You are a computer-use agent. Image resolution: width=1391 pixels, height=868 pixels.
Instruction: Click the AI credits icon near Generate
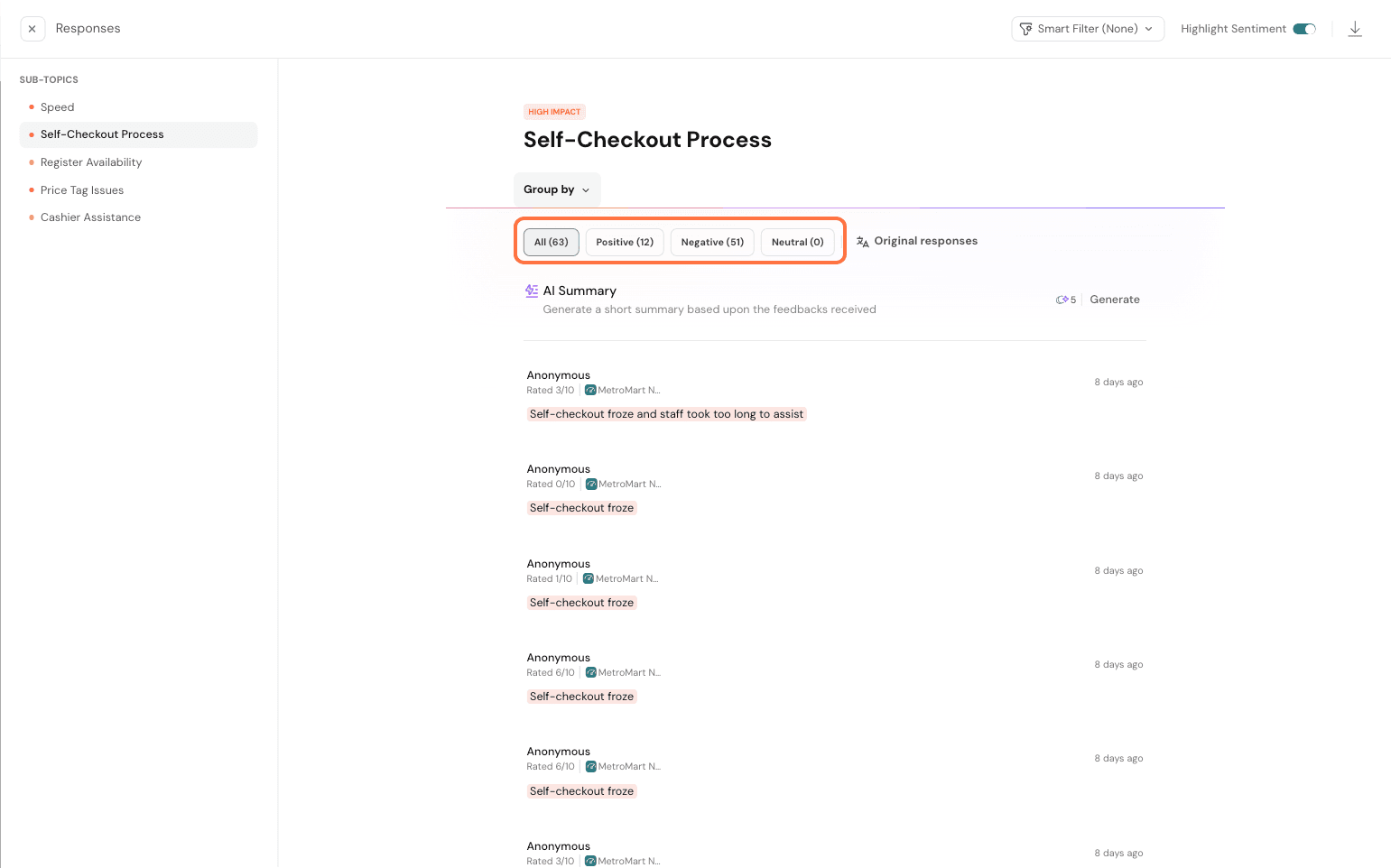(1062, 300)
